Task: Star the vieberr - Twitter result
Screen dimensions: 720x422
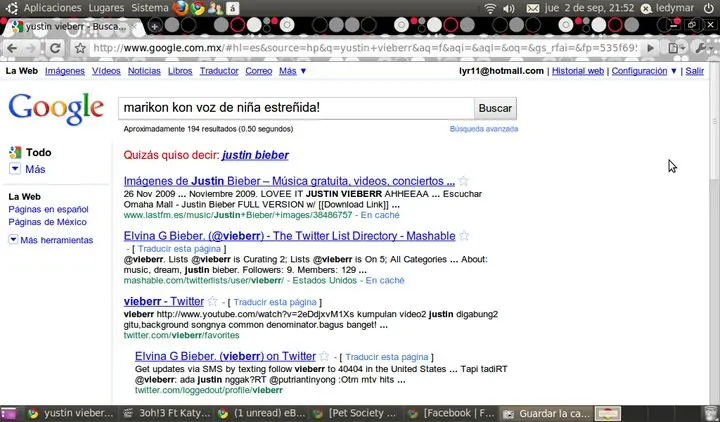Action: click(212, 302)
